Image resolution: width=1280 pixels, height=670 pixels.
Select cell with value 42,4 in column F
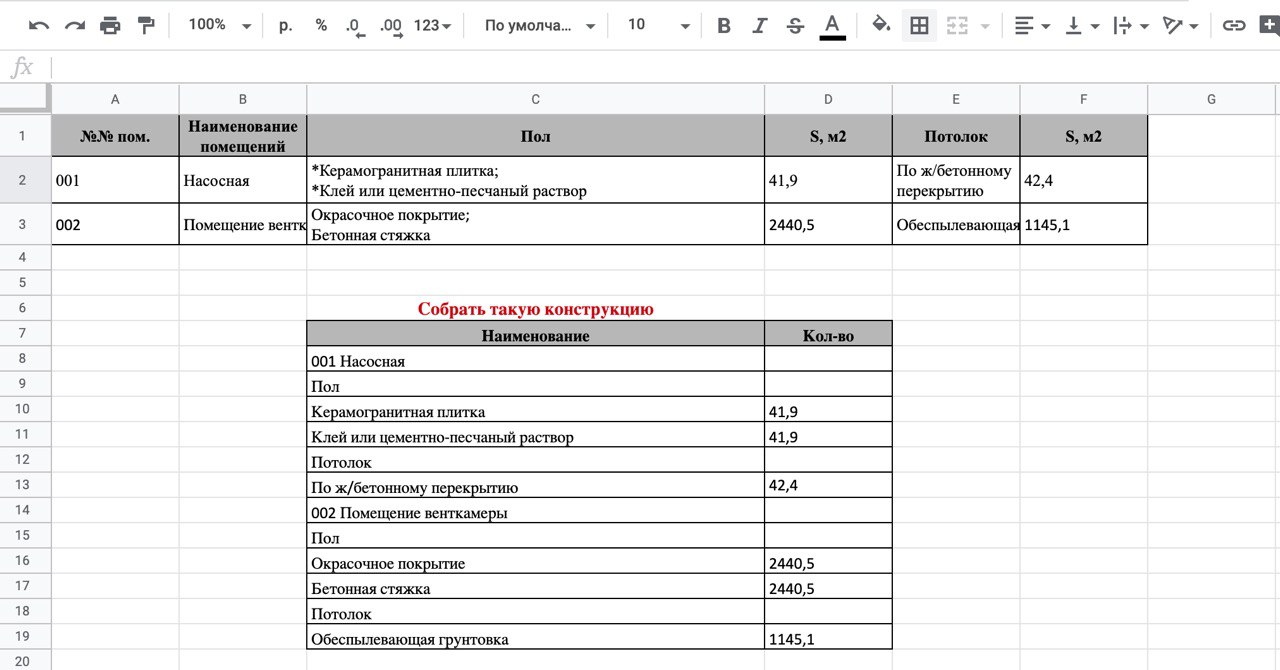(x=1084, y=180)
